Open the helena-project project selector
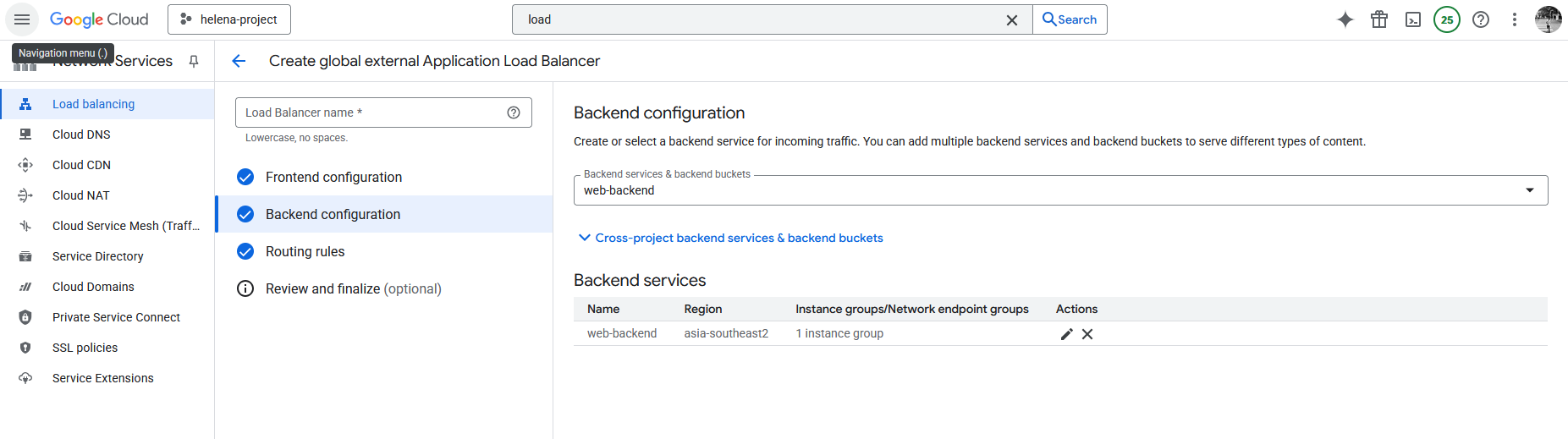 coord(229,19)
